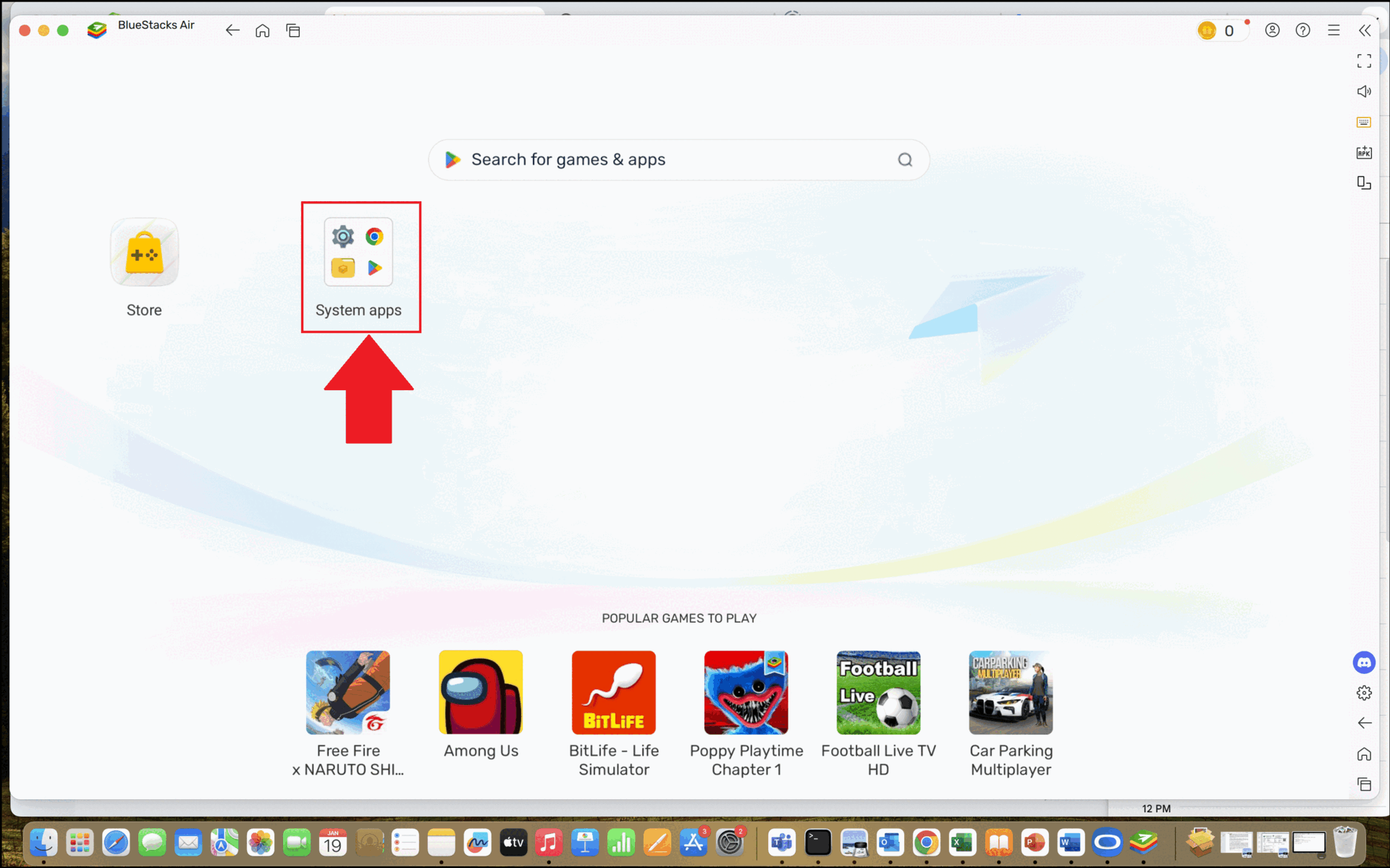Click the fullscreen icon in sidebar

tap(1364, 61)
